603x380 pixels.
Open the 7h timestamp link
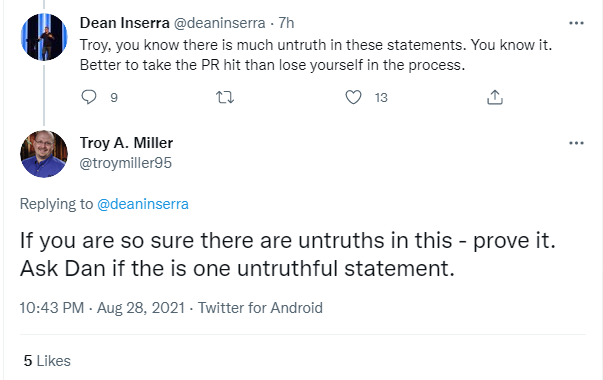click(286, 23)
